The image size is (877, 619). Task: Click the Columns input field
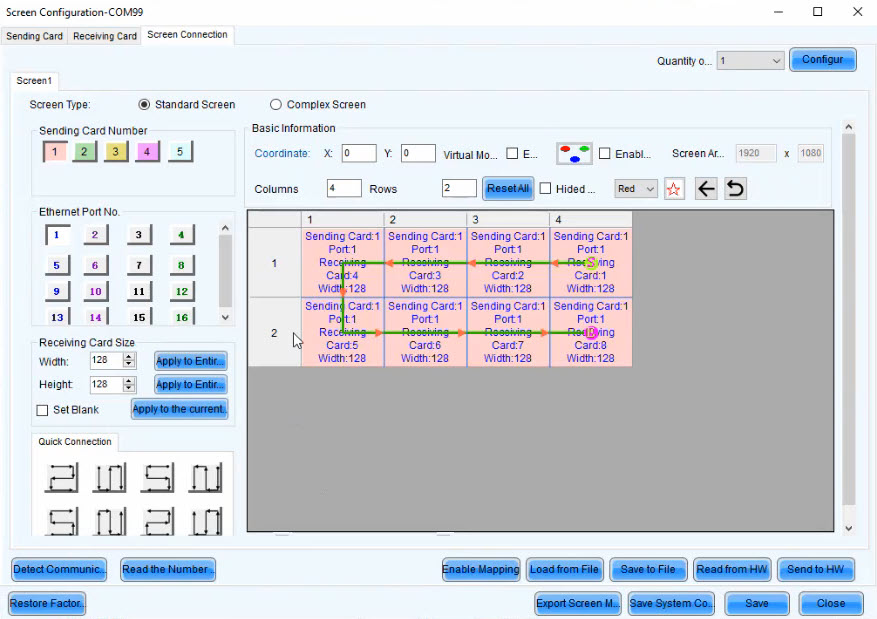(x=343, y=189)
